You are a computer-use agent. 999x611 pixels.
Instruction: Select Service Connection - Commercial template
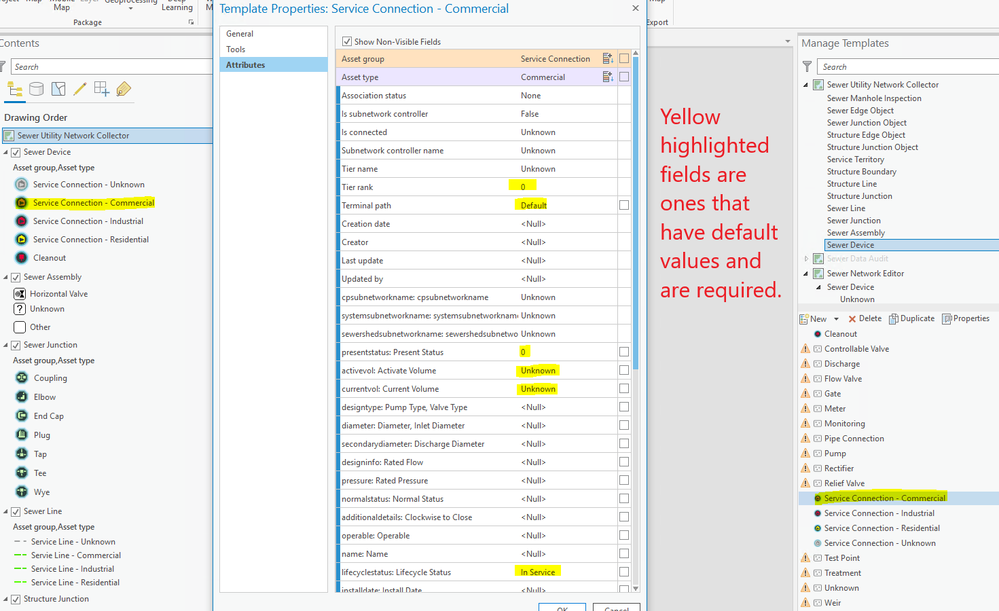coord(884,498)
